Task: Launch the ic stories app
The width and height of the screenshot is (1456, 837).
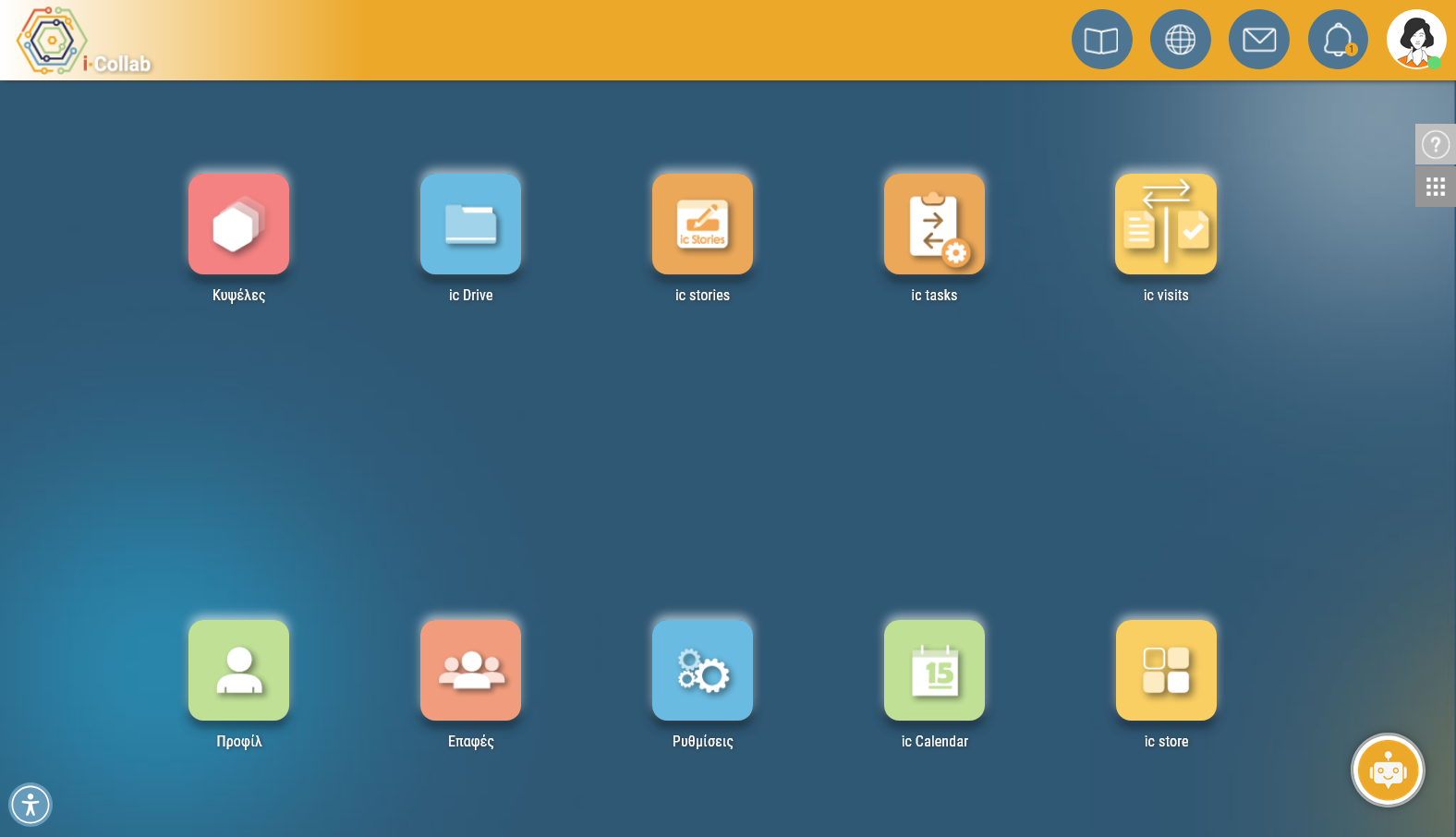Action: point(702,224)
